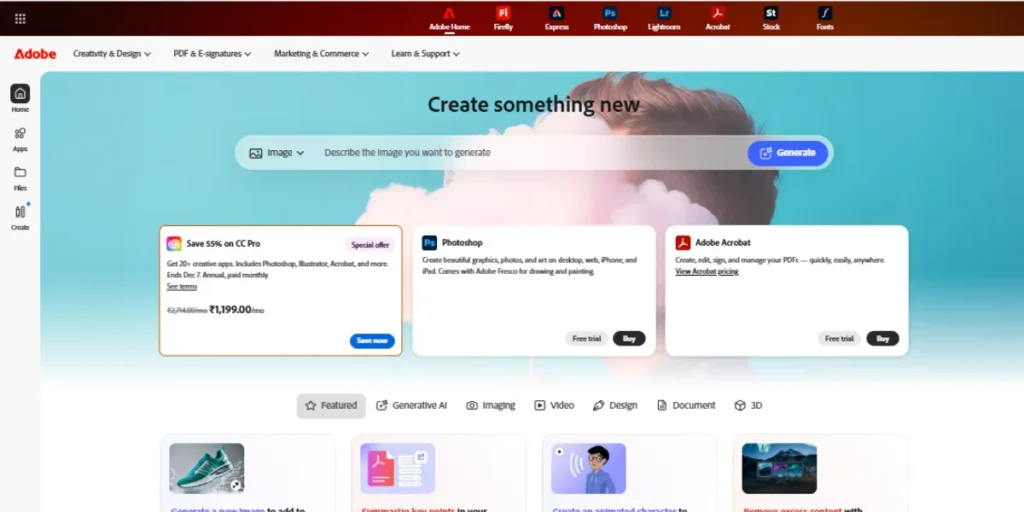Expand the Creativity & Design menu
The height and width of the screenshot is (512, 1024).
pos(112,54)
